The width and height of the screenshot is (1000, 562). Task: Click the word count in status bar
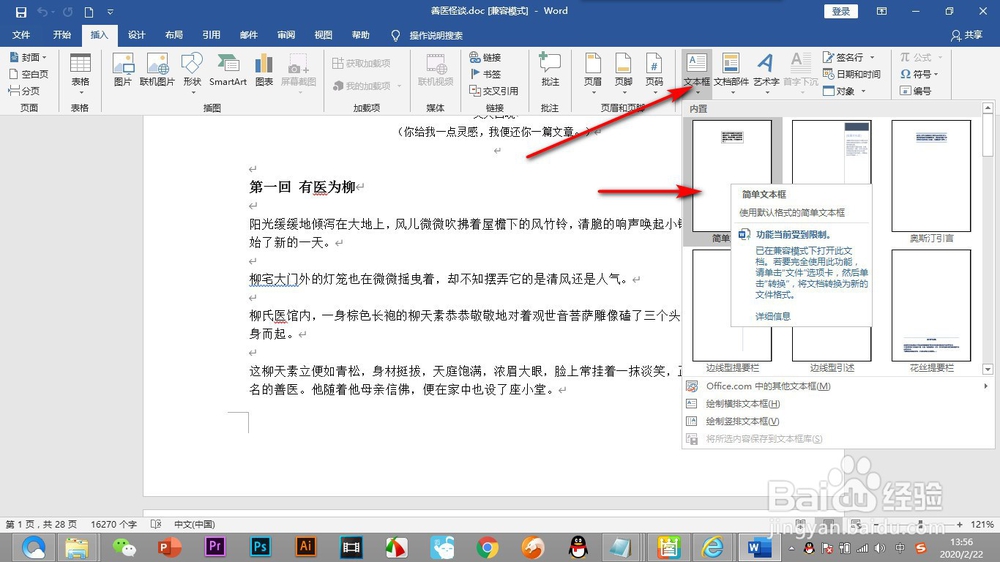pos(114,524)
